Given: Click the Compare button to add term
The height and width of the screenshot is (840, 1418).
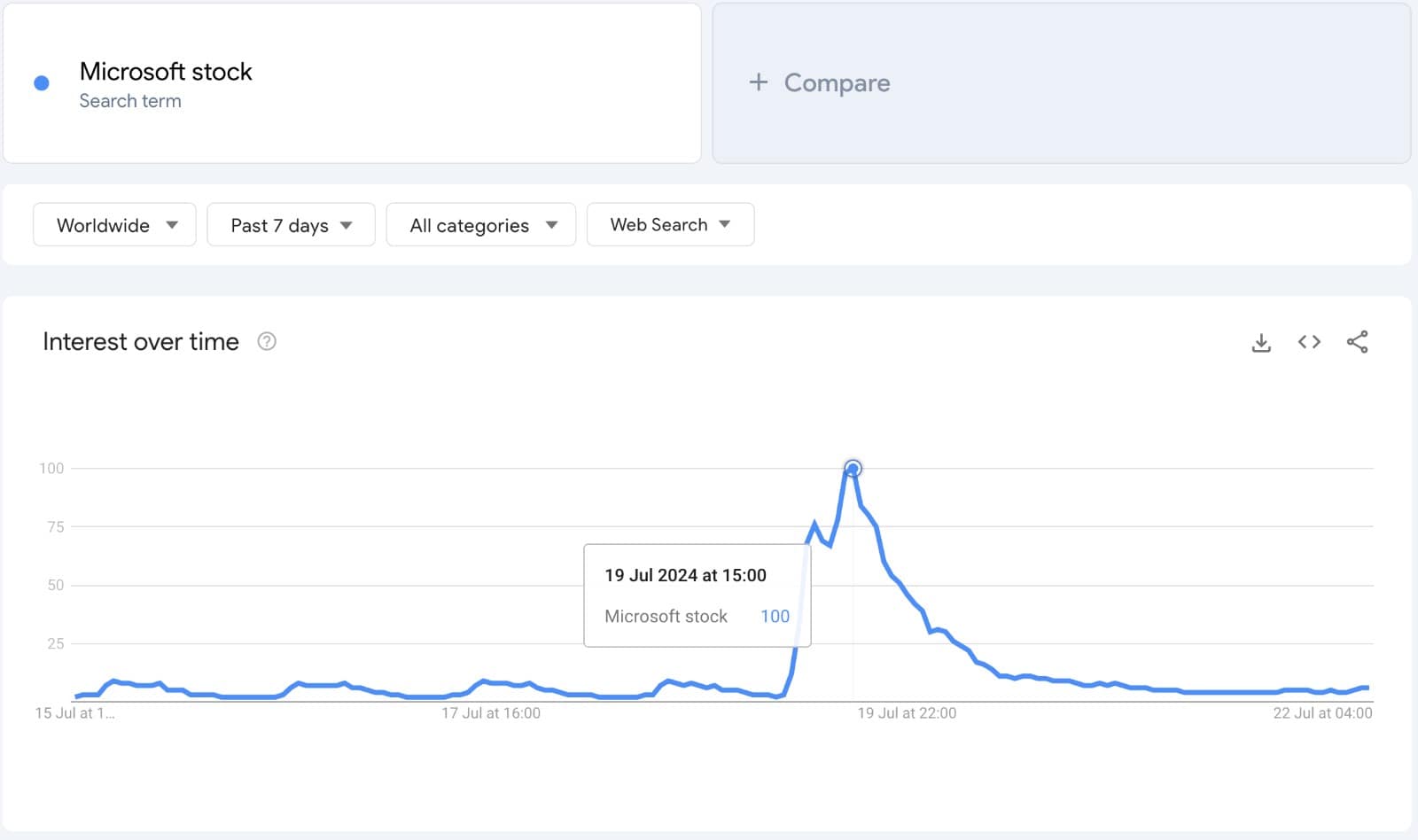Looking at the screenshot, I should click(x=837, y=82).
